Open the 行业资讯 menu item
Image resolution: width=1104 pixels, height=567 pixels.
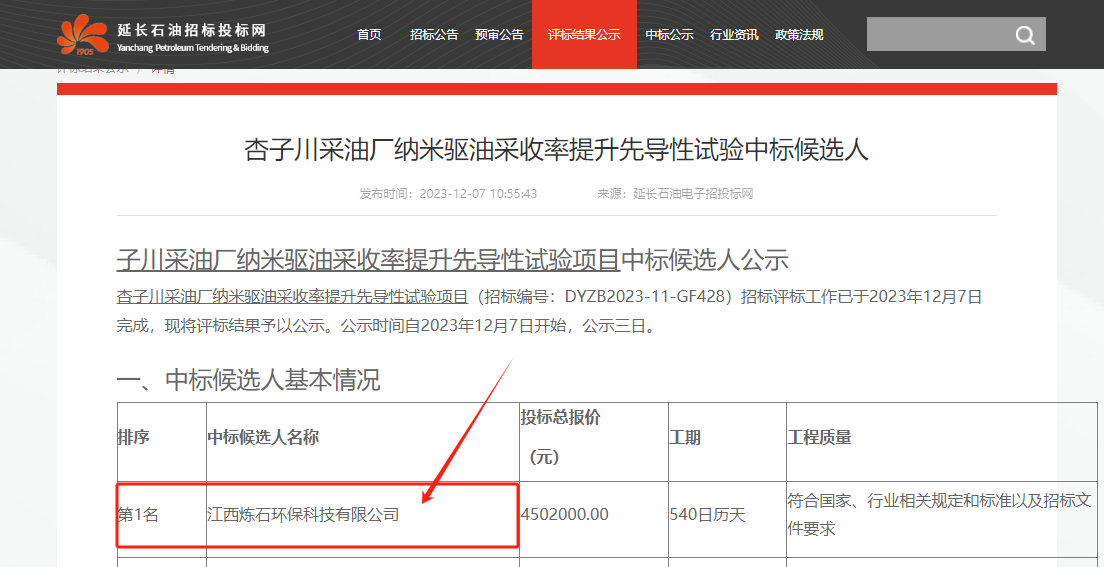734,35
